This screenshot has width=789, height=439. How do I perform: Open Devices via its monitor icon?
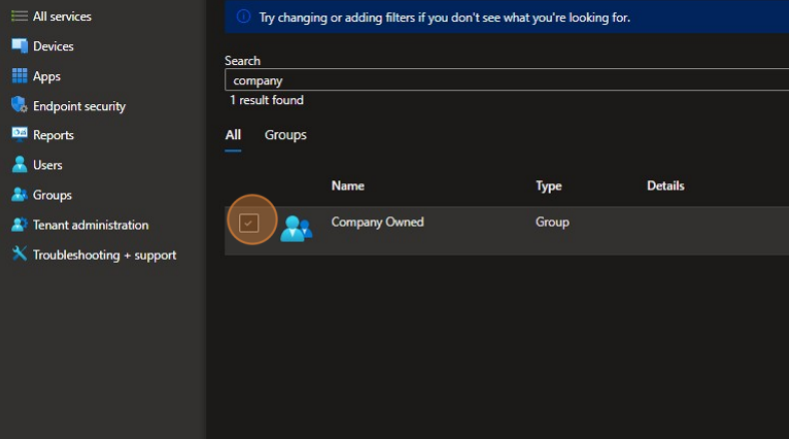19,46
